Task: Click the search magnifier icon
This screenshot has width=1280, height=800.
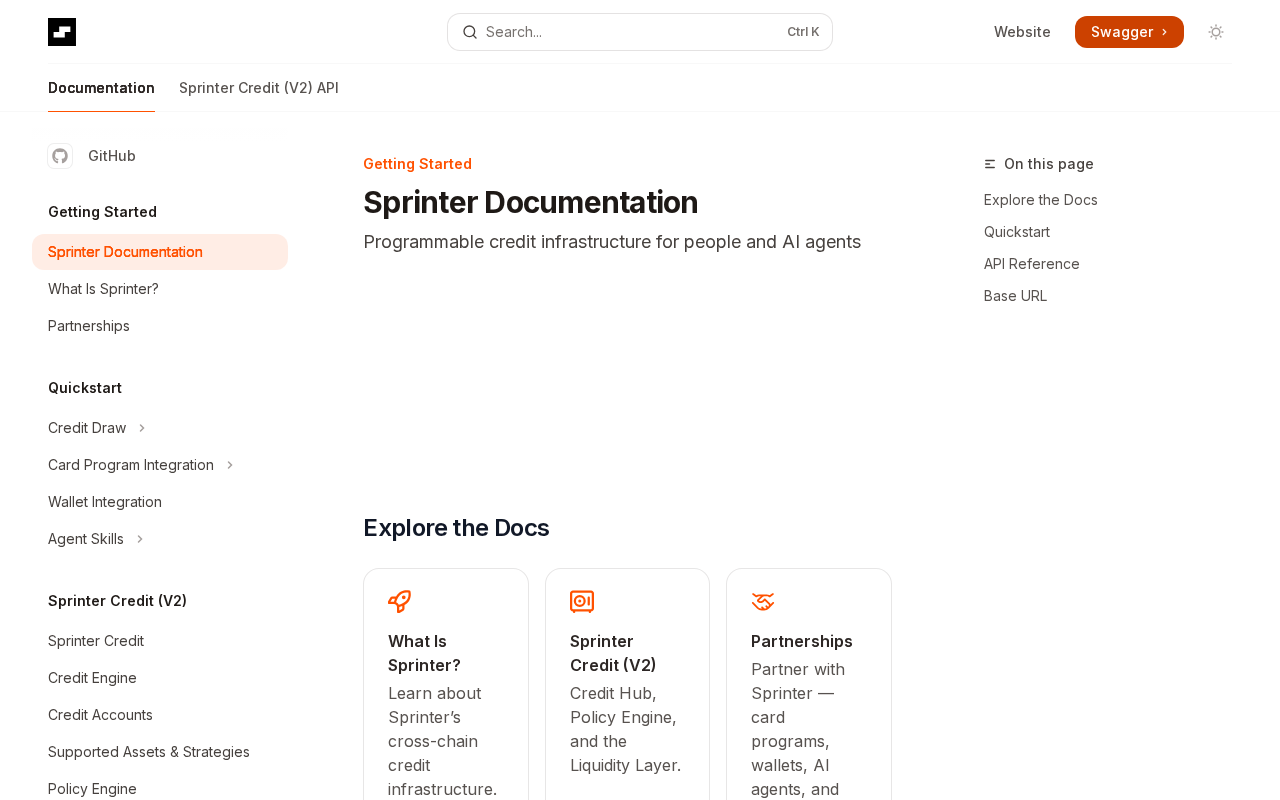Action: [470, 32]
